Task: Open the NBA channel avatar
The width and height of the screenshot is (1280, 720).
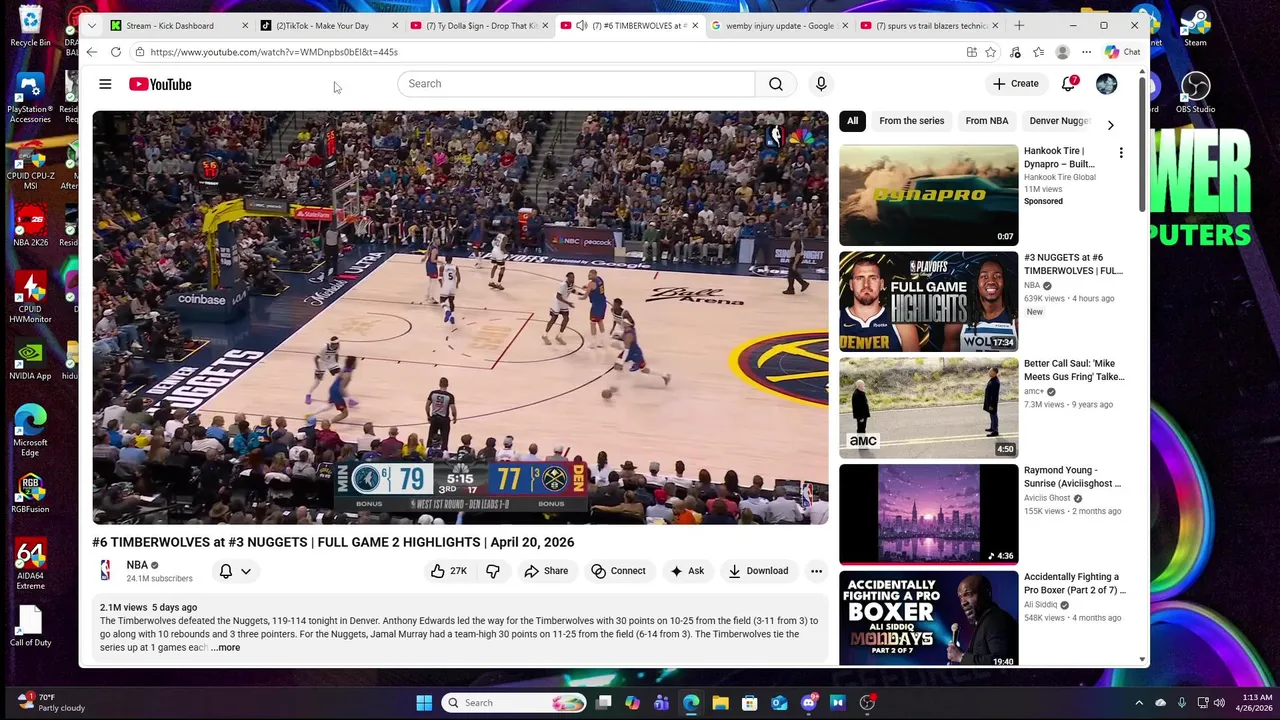Action: (x=105, y=571)
